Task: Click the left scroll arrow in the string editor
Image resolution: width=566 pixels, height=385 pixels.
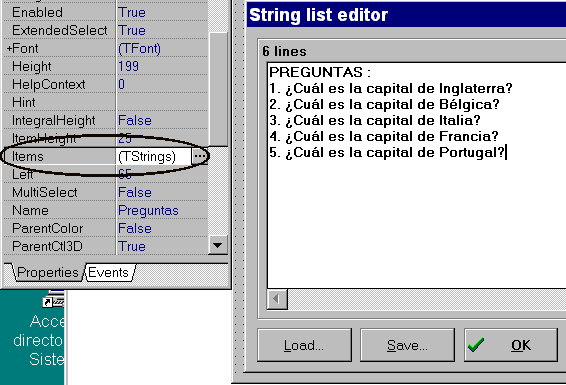Action: click(277, 299)
